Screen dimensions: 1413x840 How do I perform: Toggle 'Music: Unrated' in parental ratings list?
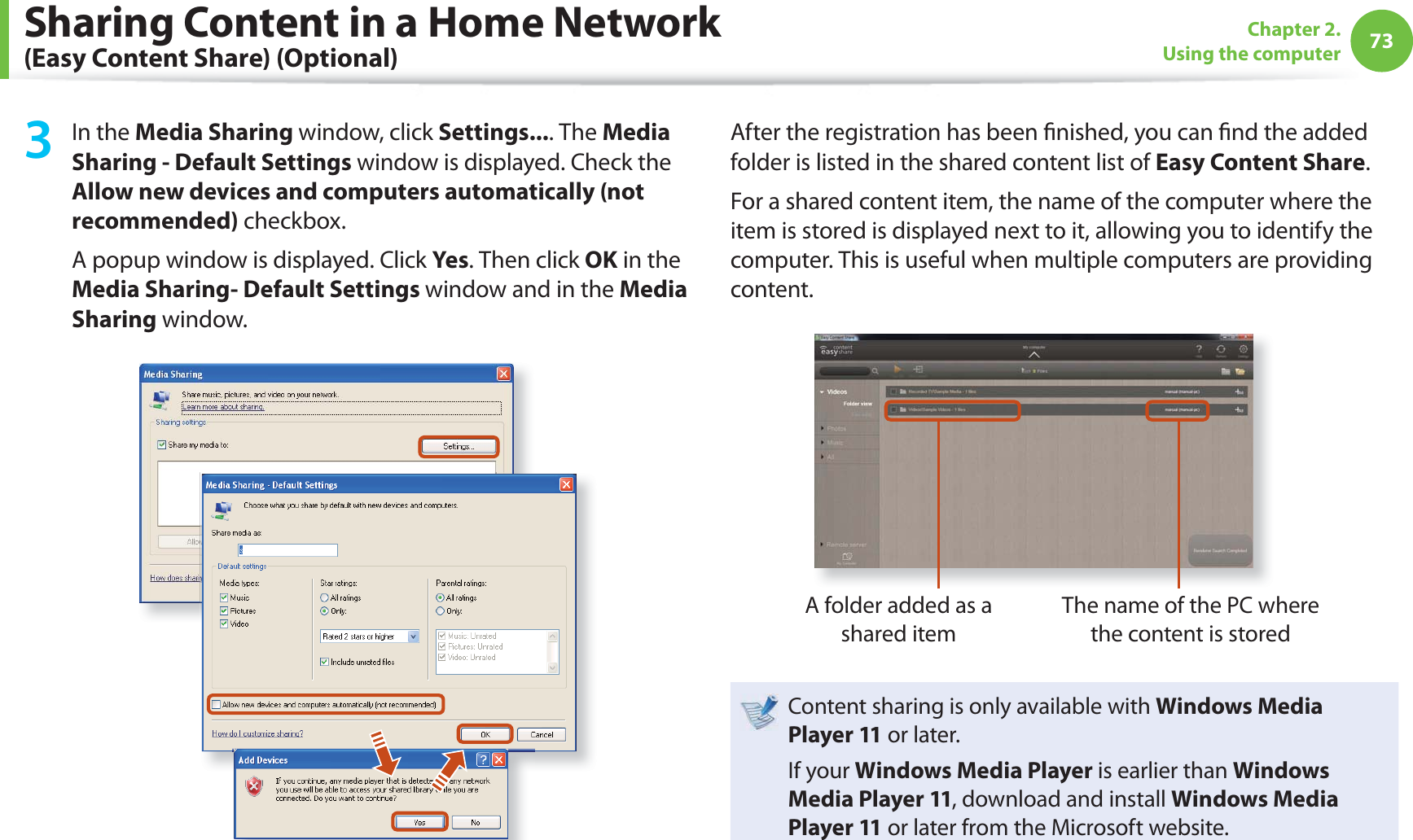[x=442, y=636]
